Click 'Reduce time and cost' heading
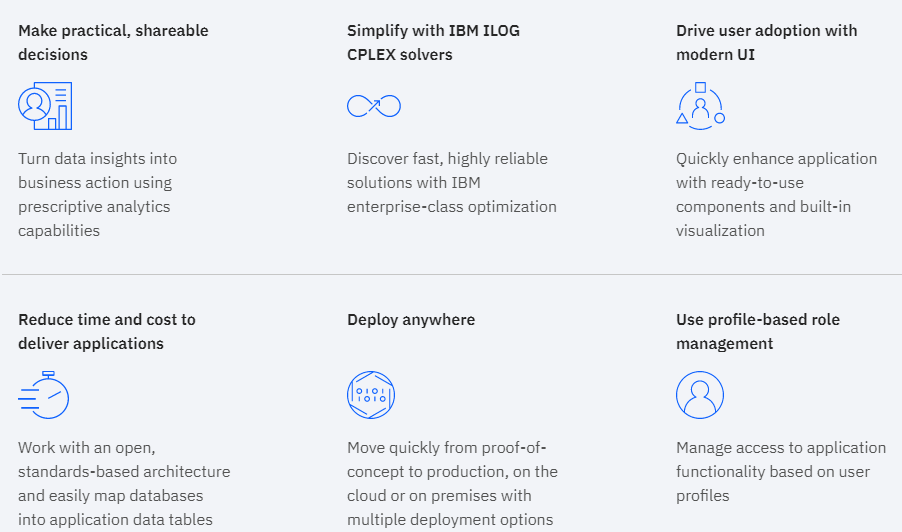This screenshot has height=532, width=902. point(107,331)
